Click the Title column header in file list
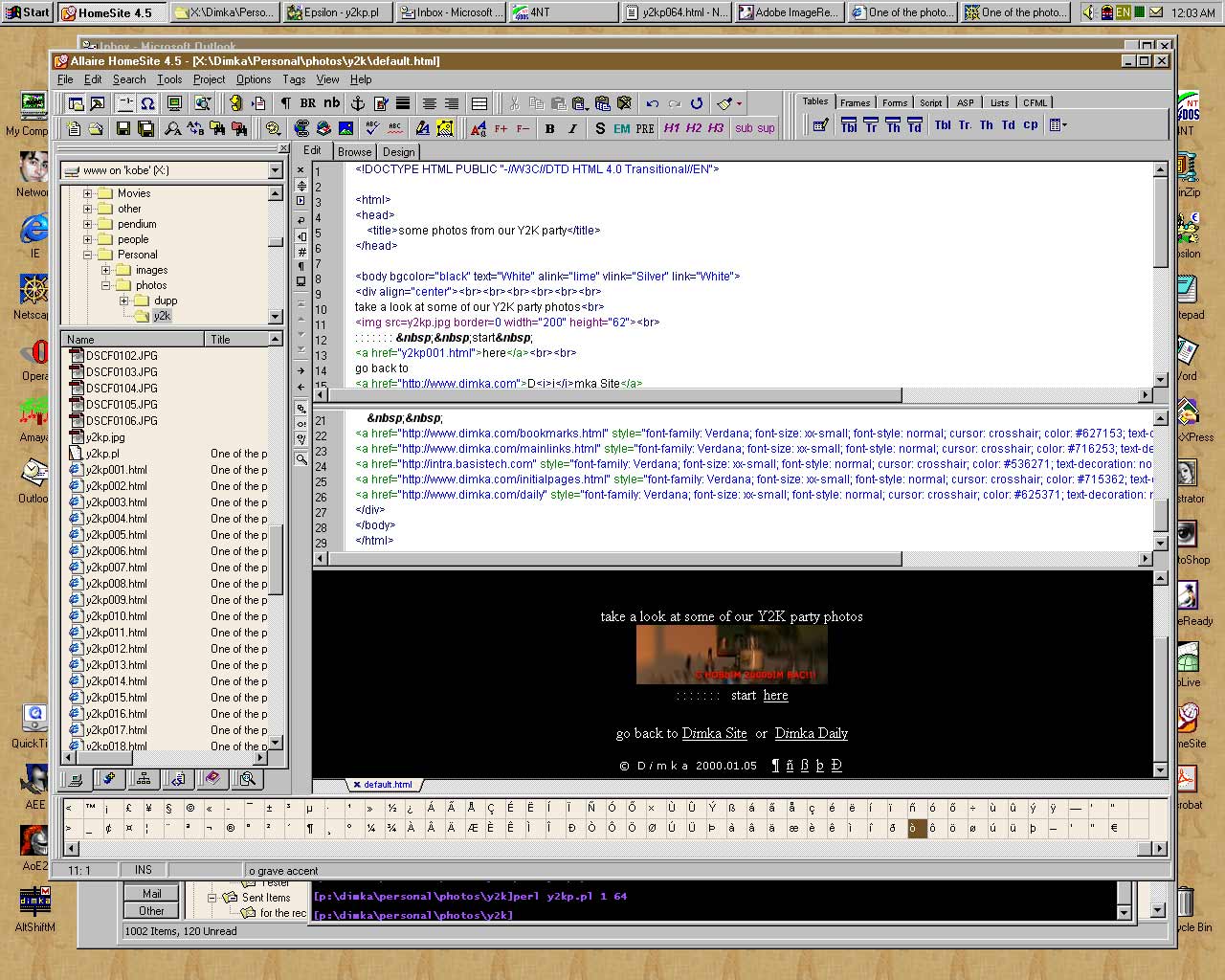 [x=237, y=339]
